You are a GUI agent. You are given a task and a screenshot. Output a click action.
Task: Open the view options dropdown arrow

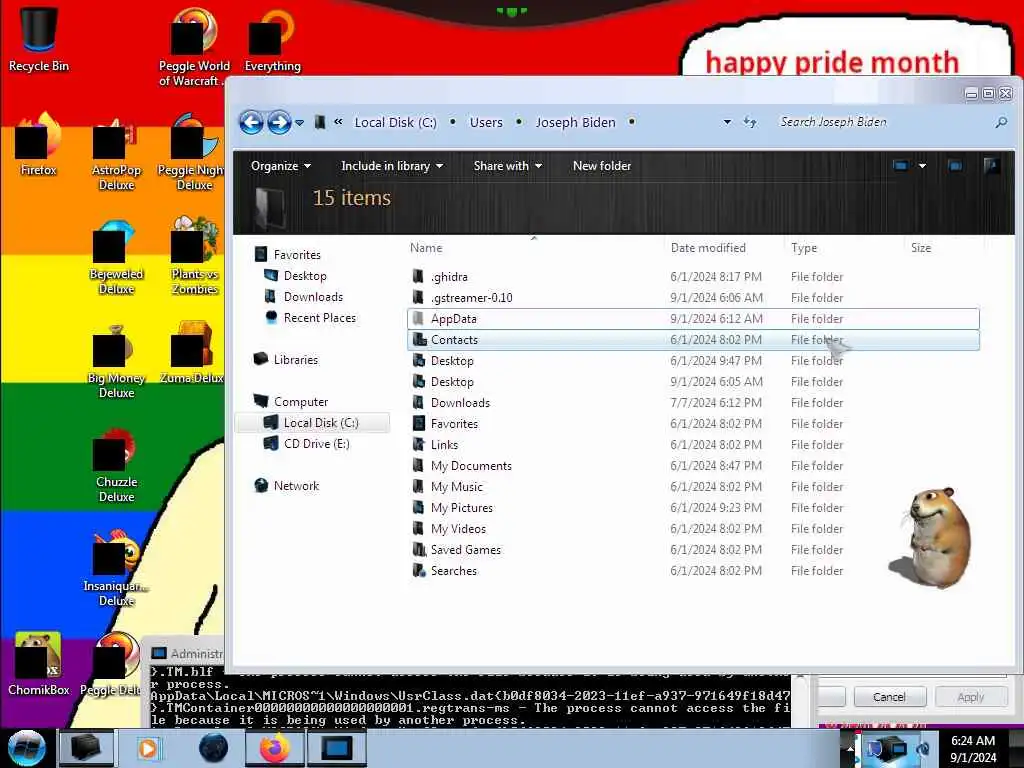coord(922,166)
